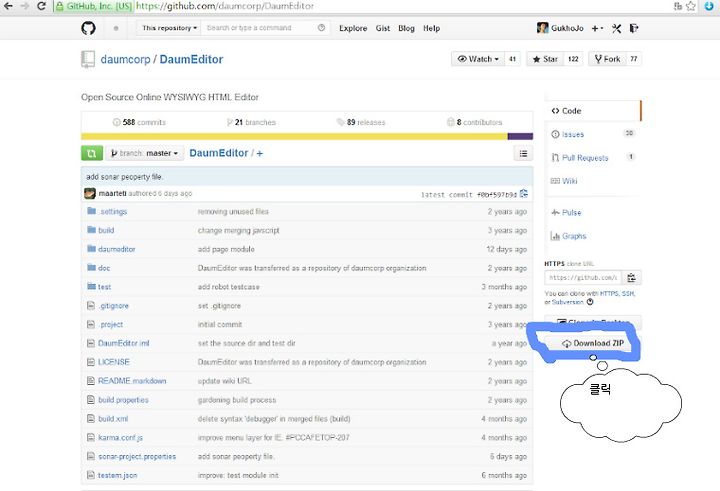Click the HTTPS clone URL field
Image resolution: width=720 pixels, height=491 pixels.
click(x=583, y=277)
